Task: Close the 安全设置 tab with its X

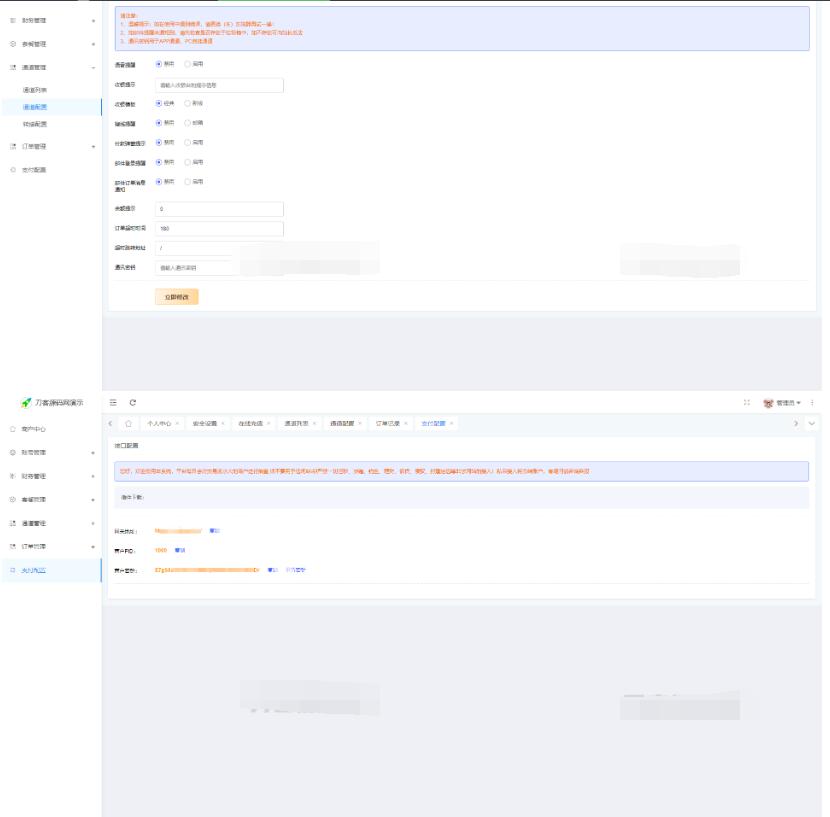Action: point(224,424)
